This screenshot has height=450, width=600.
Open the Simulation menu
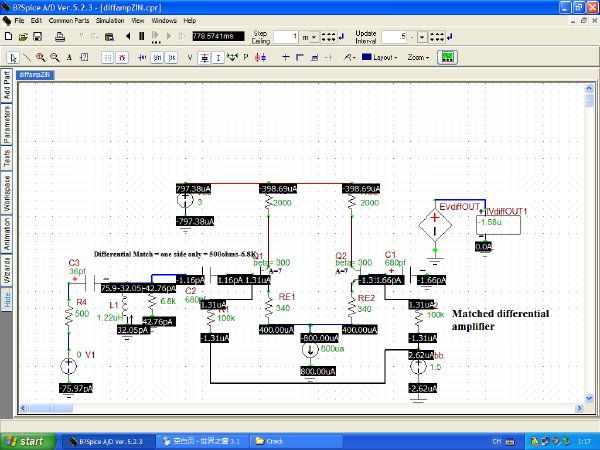coord(110,21)
